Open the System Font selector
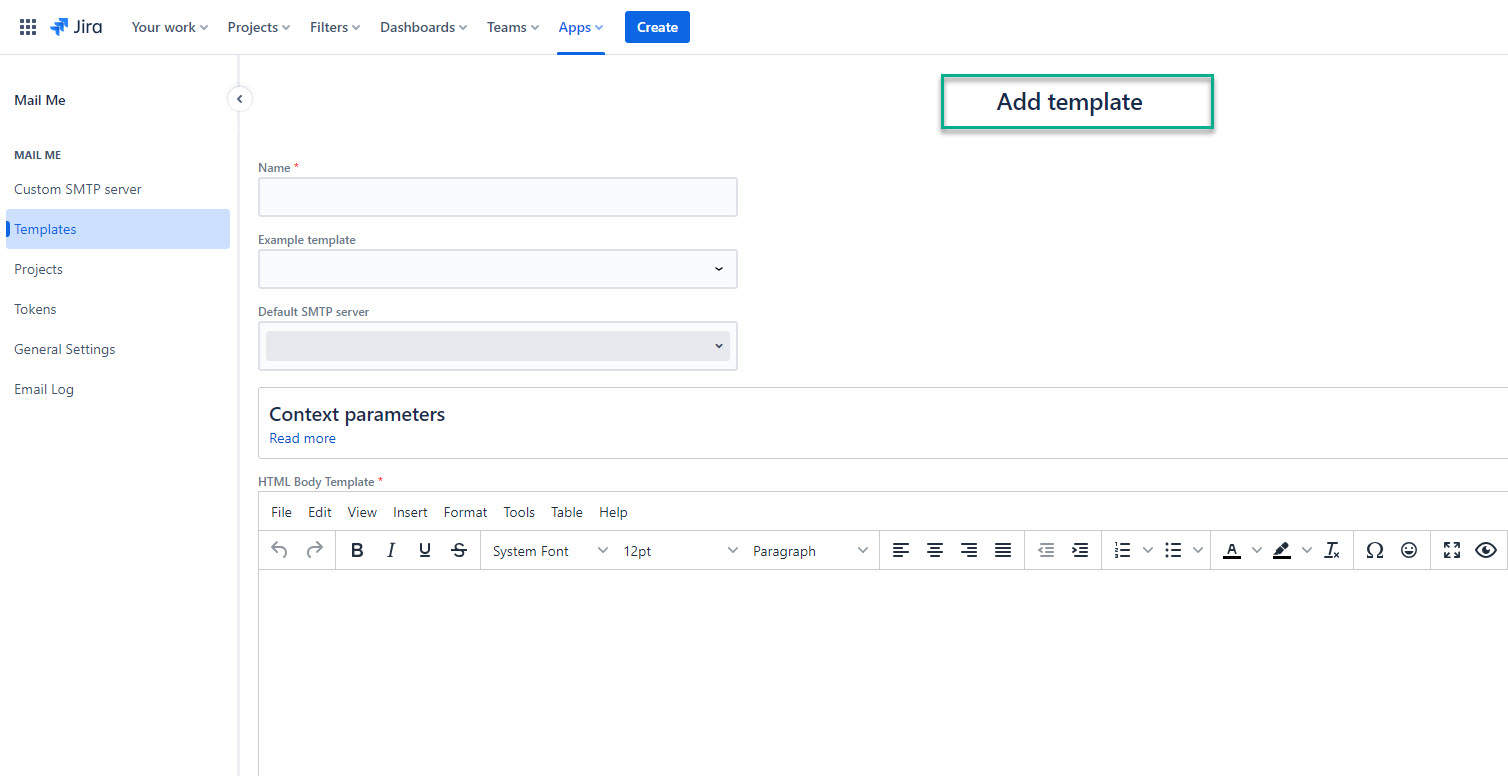The height and width of the screenshot is (776, 1508). (549, 551)
